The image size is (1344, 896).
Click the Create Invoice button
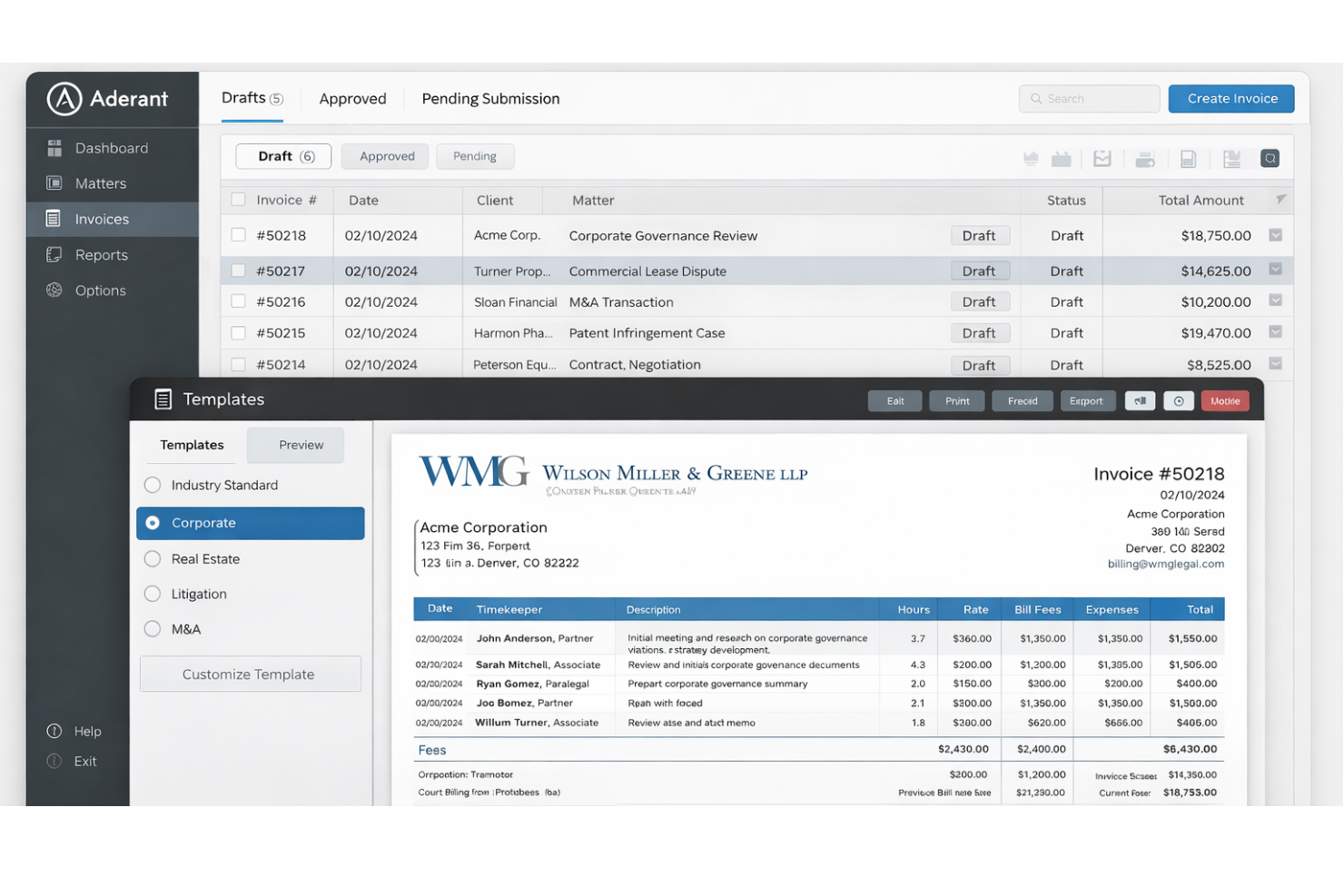(1231, 98)
